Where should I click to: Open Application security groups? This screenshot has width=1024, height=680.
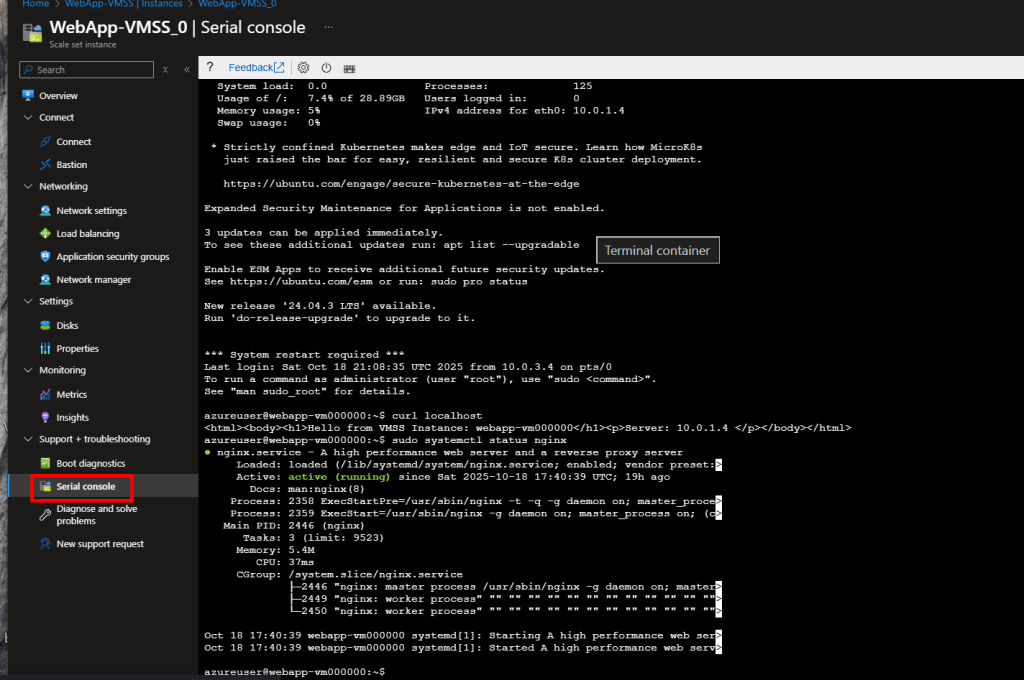tap(112, 257)
